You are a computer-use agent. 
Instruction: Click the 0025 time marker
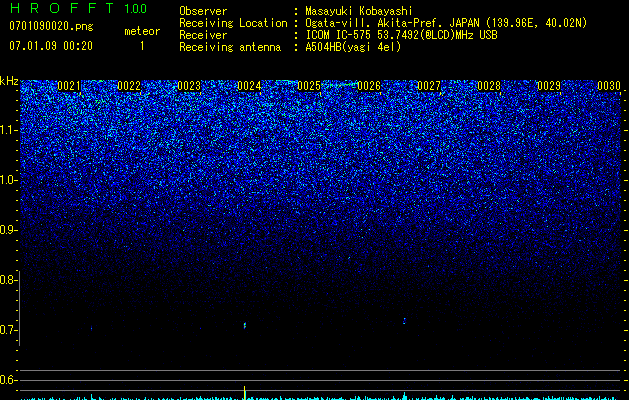pos(309,86)
